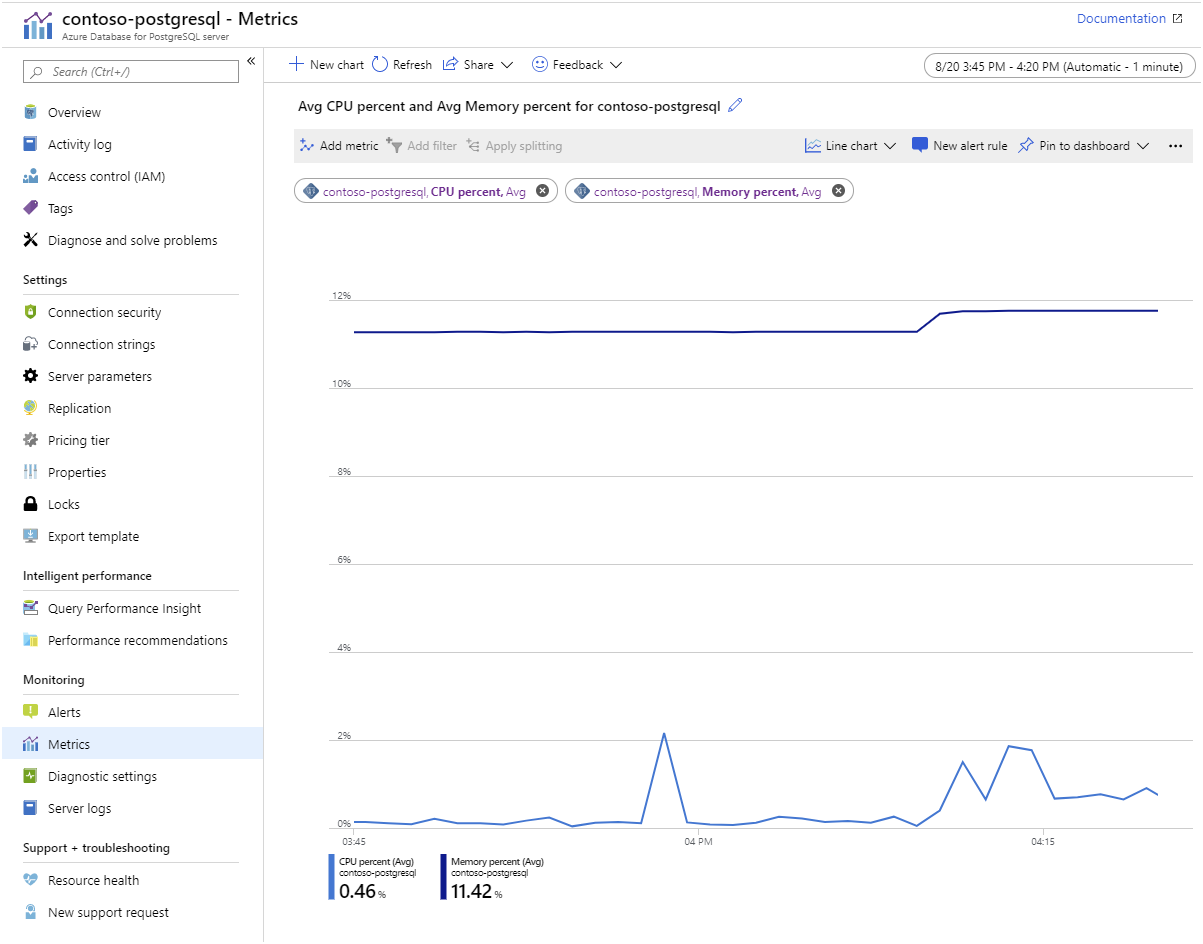This screenshot has width=1203, height=944.
Task: Click the pencil icon to rename chart
Action: pos(736,106)
